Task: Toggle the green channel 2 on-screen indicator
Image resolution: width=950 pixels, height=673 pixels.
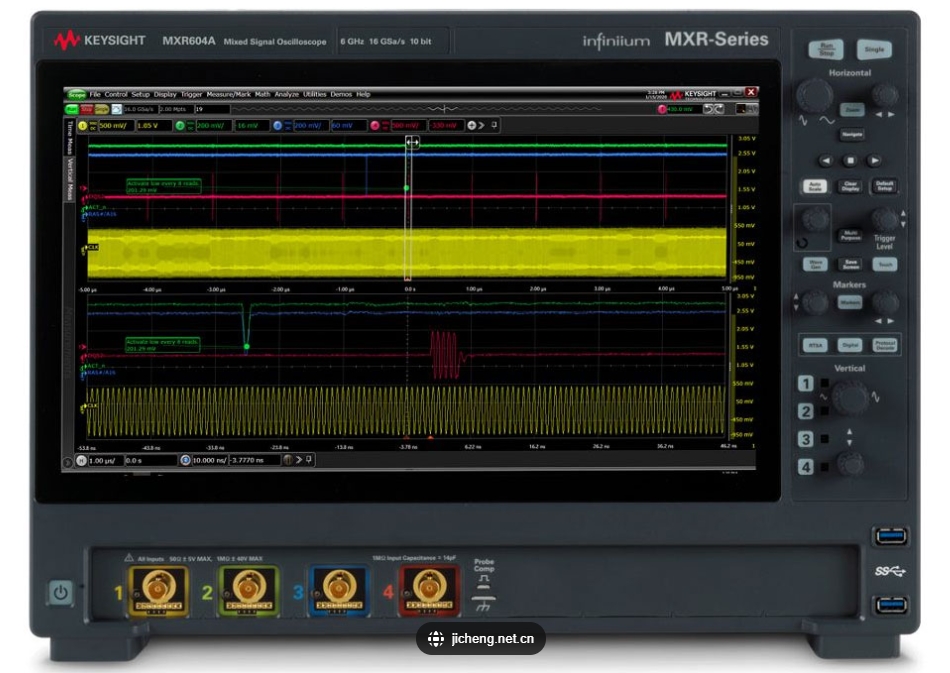Action: [x=180, y=125]
